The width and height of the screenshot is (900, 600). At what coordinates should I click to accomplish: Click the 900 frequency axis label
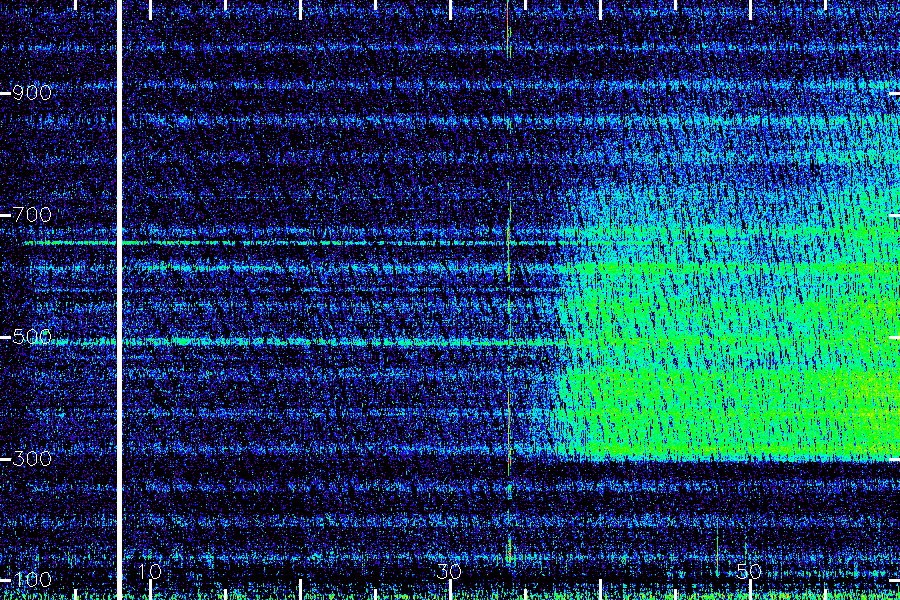(x=32, y=93)
